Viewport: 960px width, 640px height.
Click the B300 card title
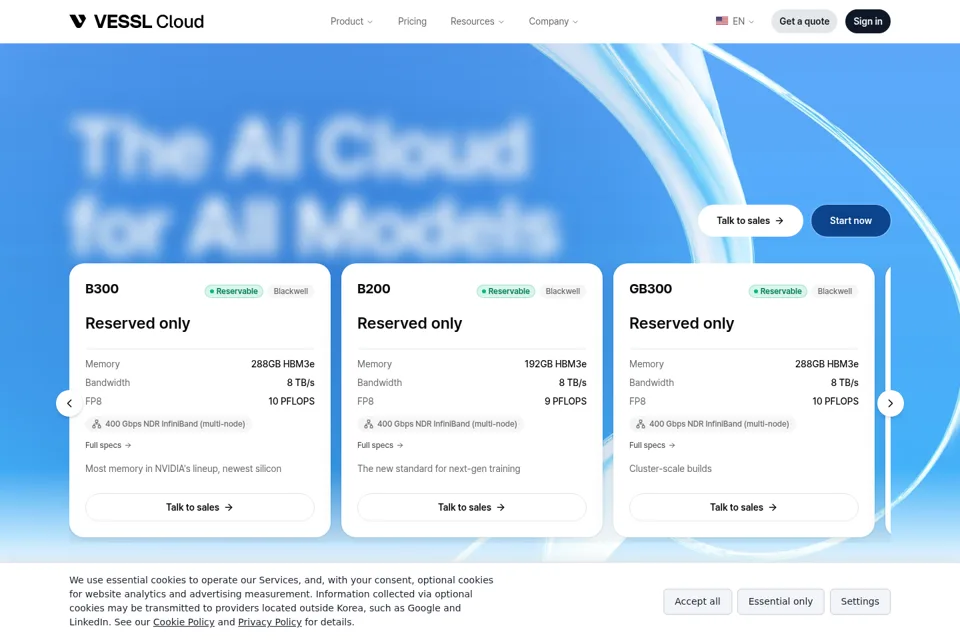(x=102, y=289)
